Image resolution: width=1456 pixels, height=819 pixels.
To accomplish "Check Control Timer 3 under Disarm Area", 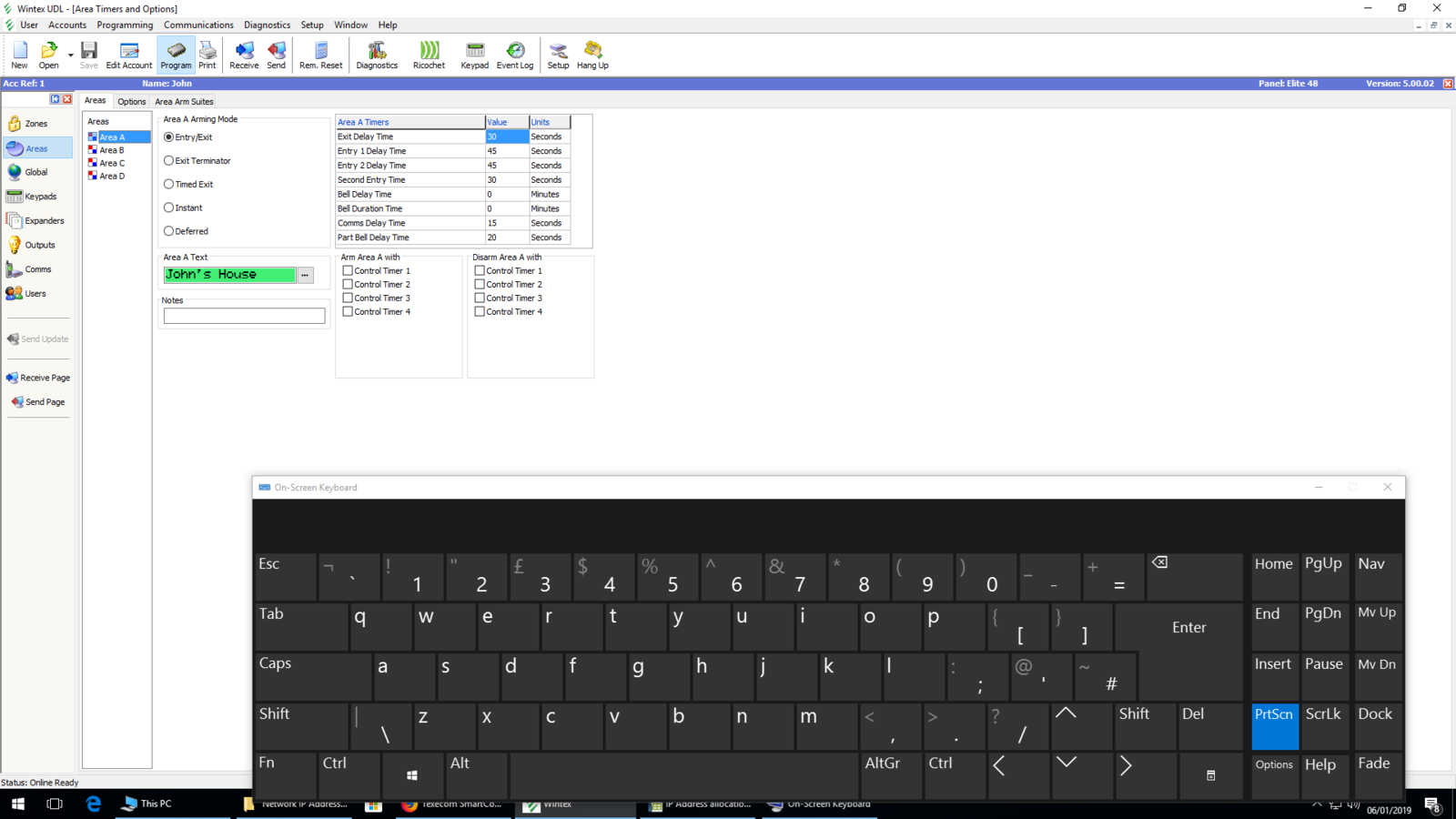I will point(480,298).
